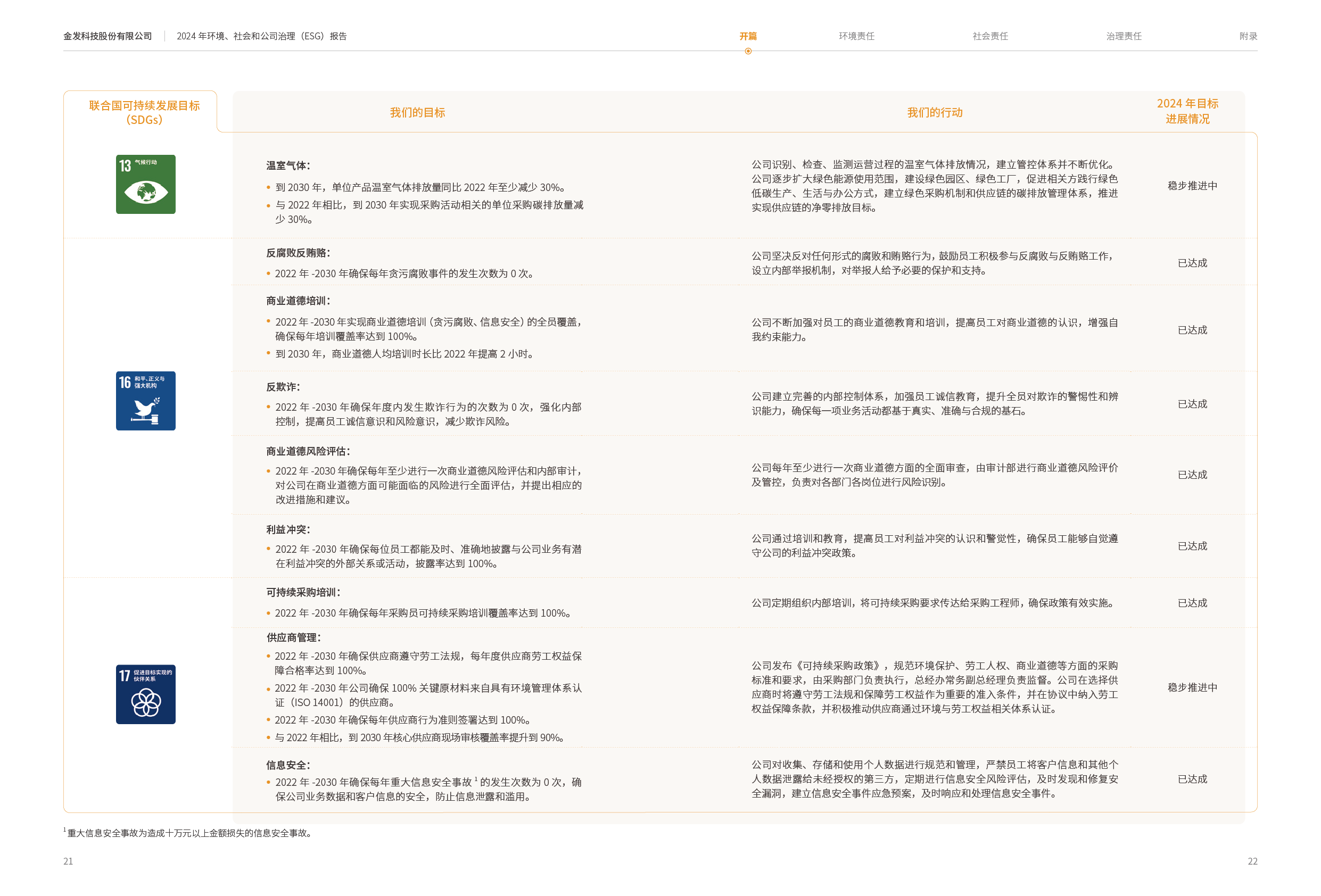Click the page number 22
This screenshot has height=896, width=1321.
click(1252, 860)
